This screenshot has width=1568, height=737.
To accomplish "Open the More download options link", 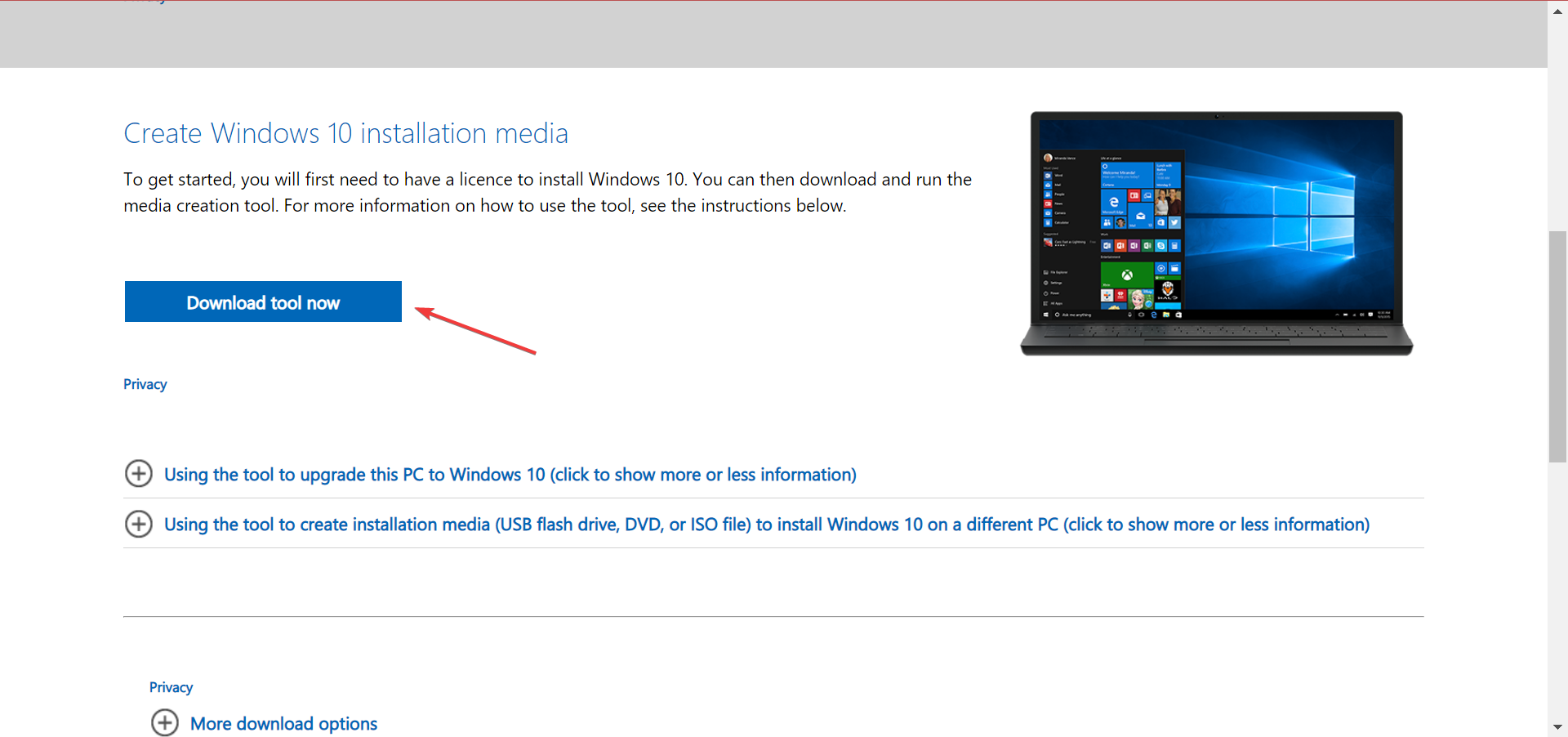I will (283, 724).
